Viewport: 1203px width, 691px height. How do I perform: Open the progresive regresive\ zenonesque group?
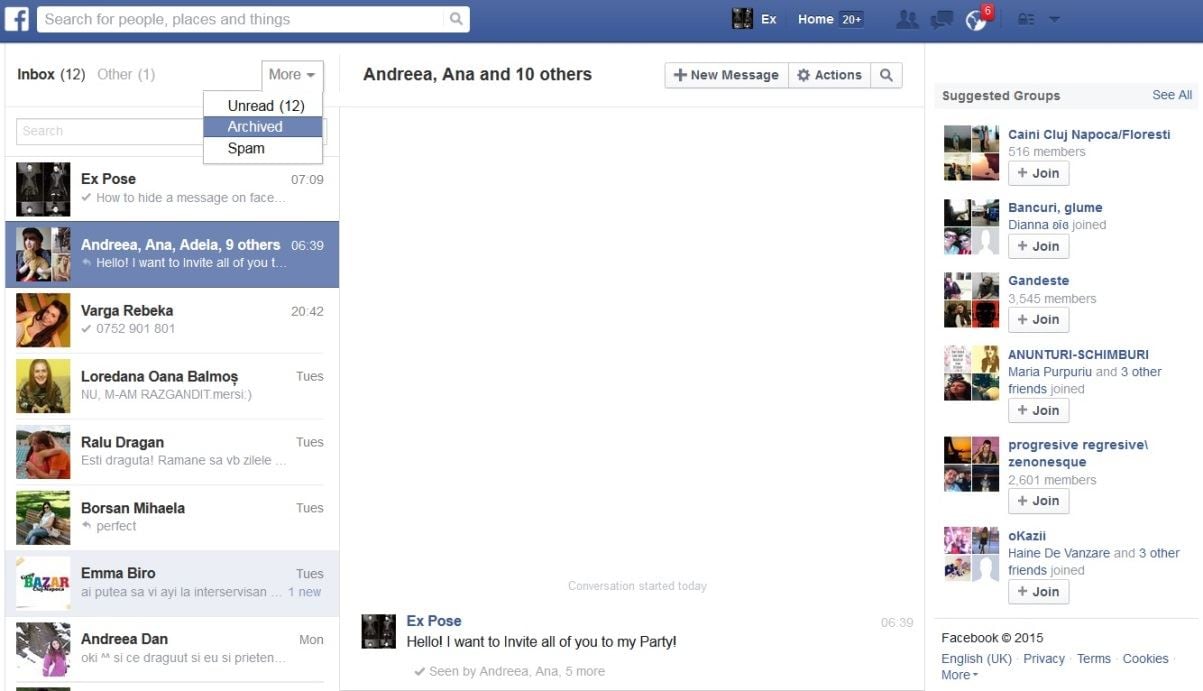(x=1078, y=453)
